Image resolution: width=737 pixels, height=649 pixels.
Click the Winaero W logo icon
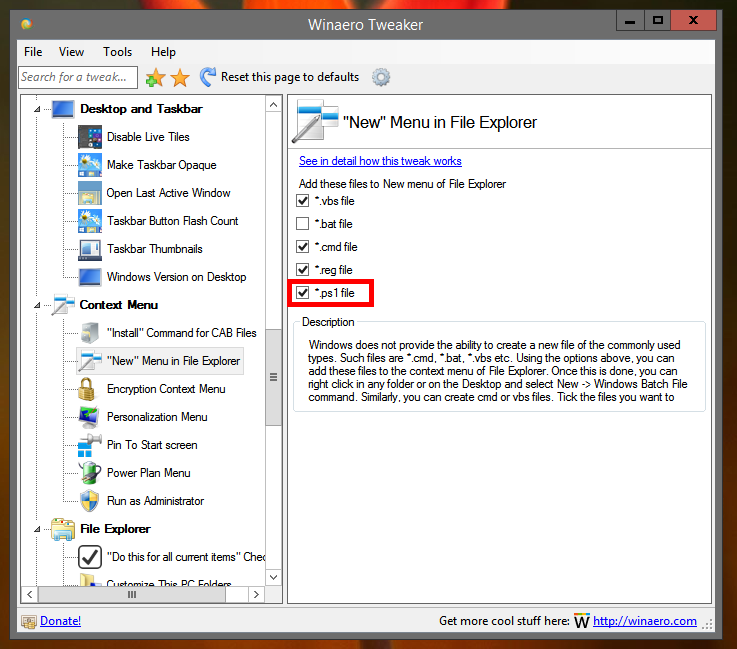[x=582, y=621]
